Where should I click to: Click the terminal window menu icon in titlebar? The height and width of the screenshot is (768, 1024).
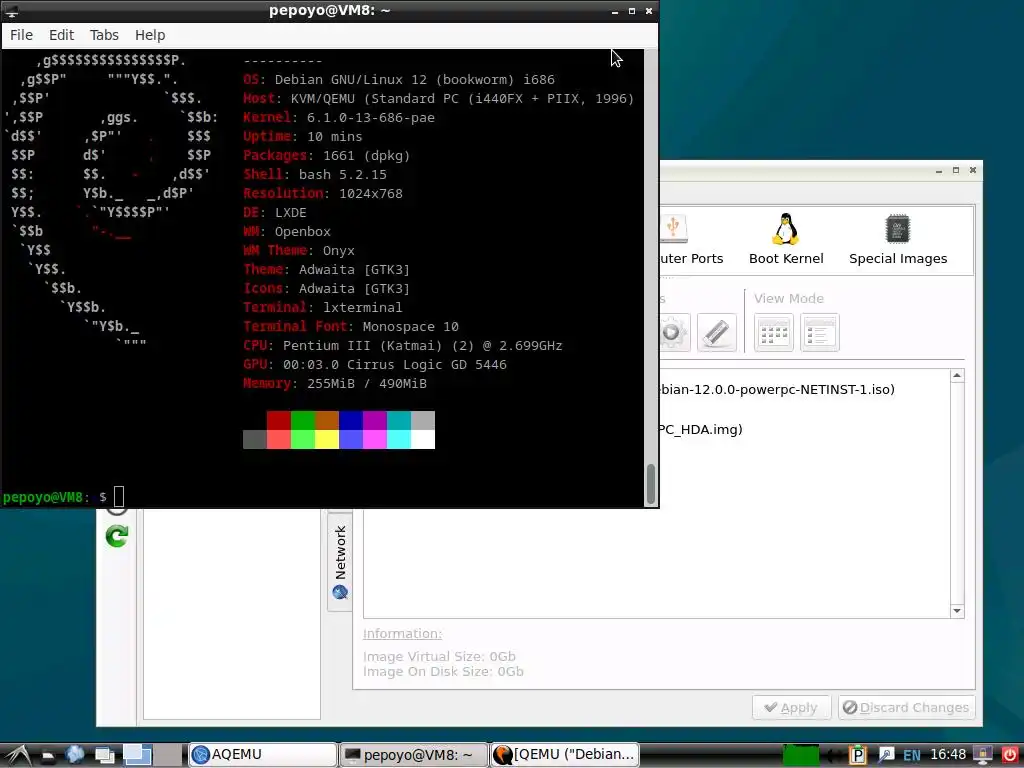[x=12, y=11]
